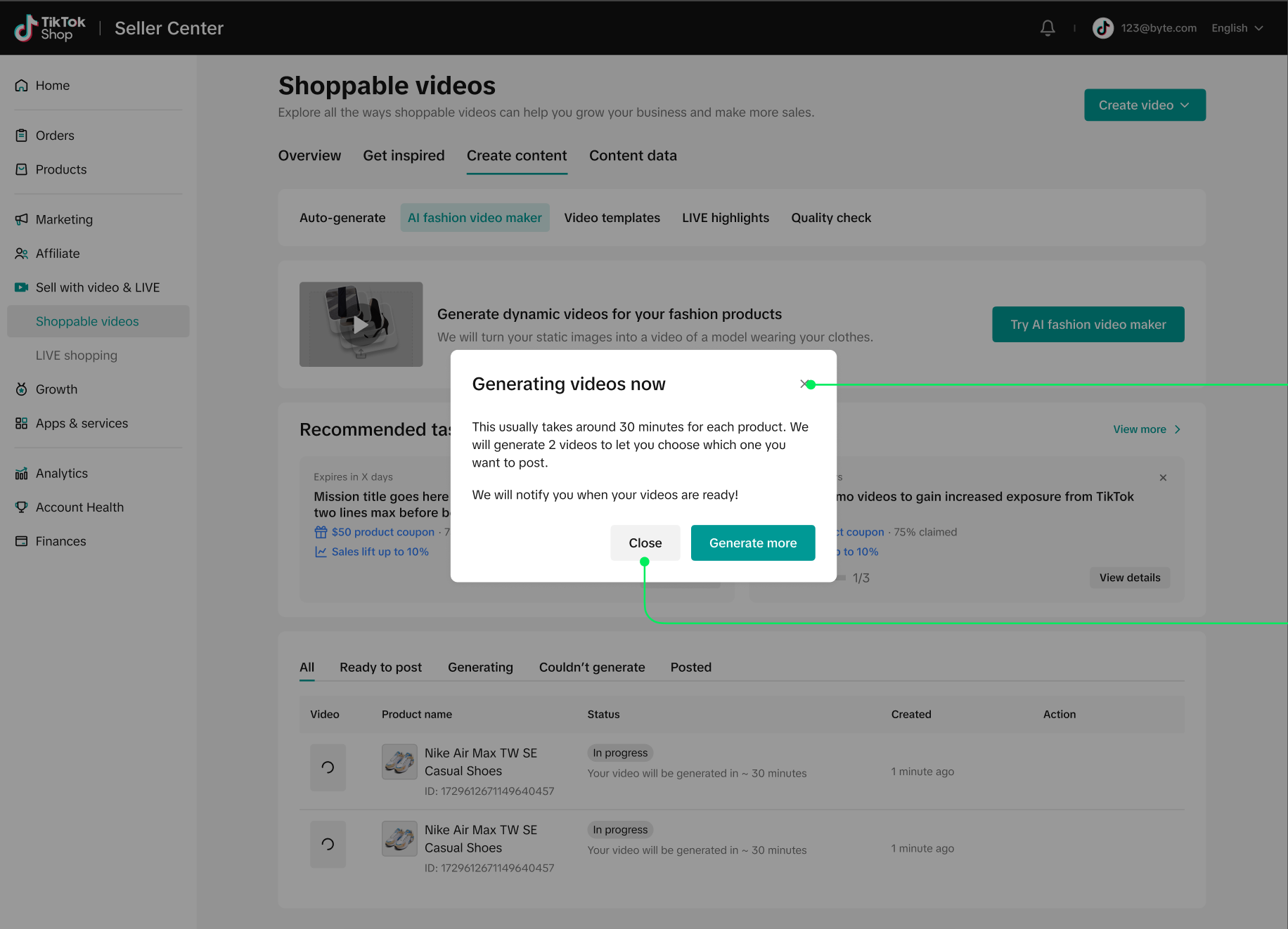
Task: Switch to the Content data tab
Action: (x=633, y=156)
